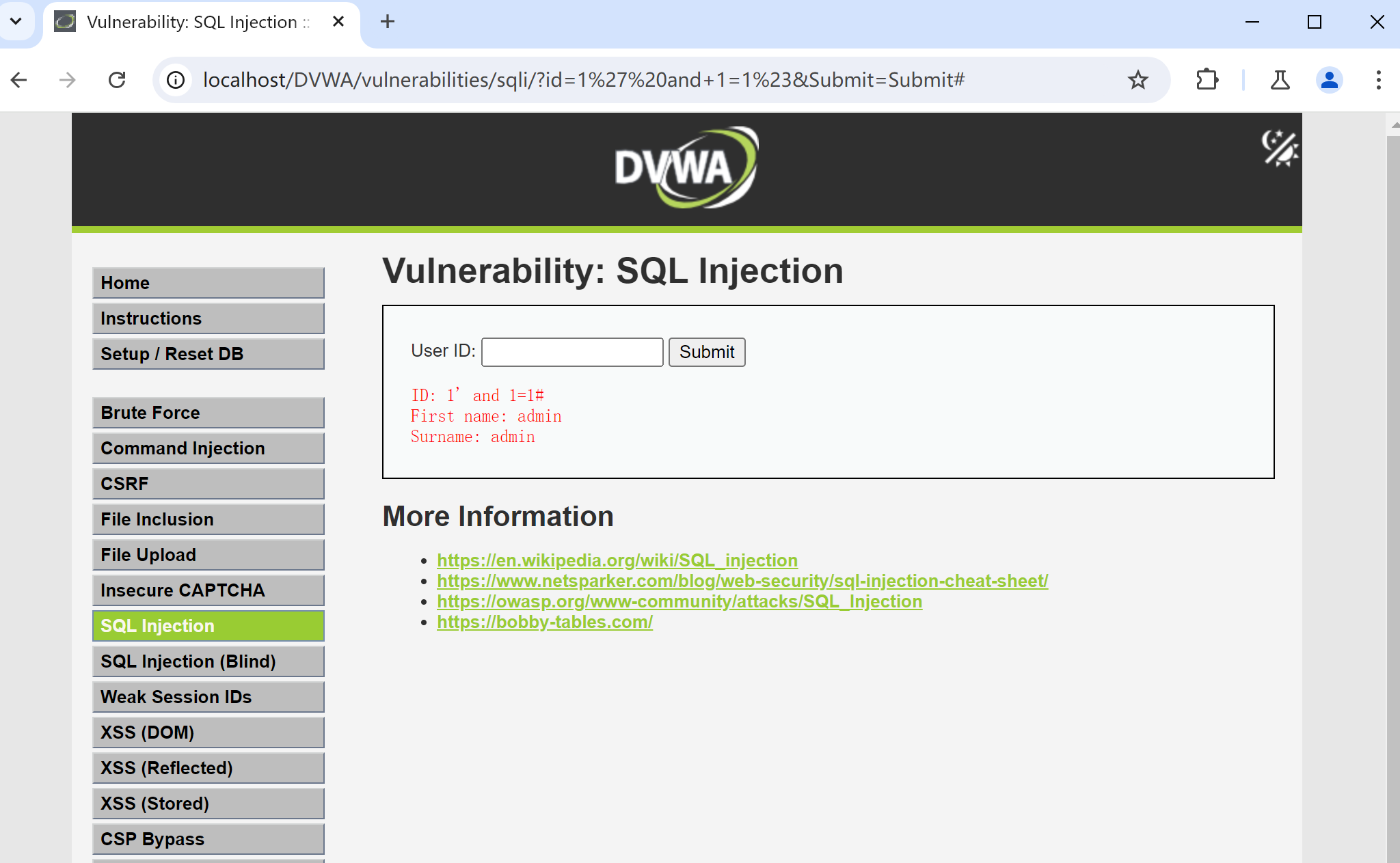Viewport: 1400px width, 863px height.
Task: Open a new browser tab
Action: [388, 21]
